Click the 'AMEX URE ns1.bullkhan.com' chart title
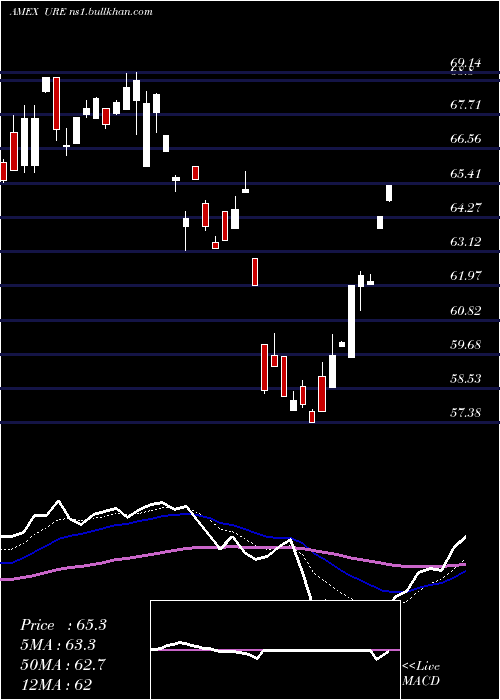 click(x=82, y=12)
